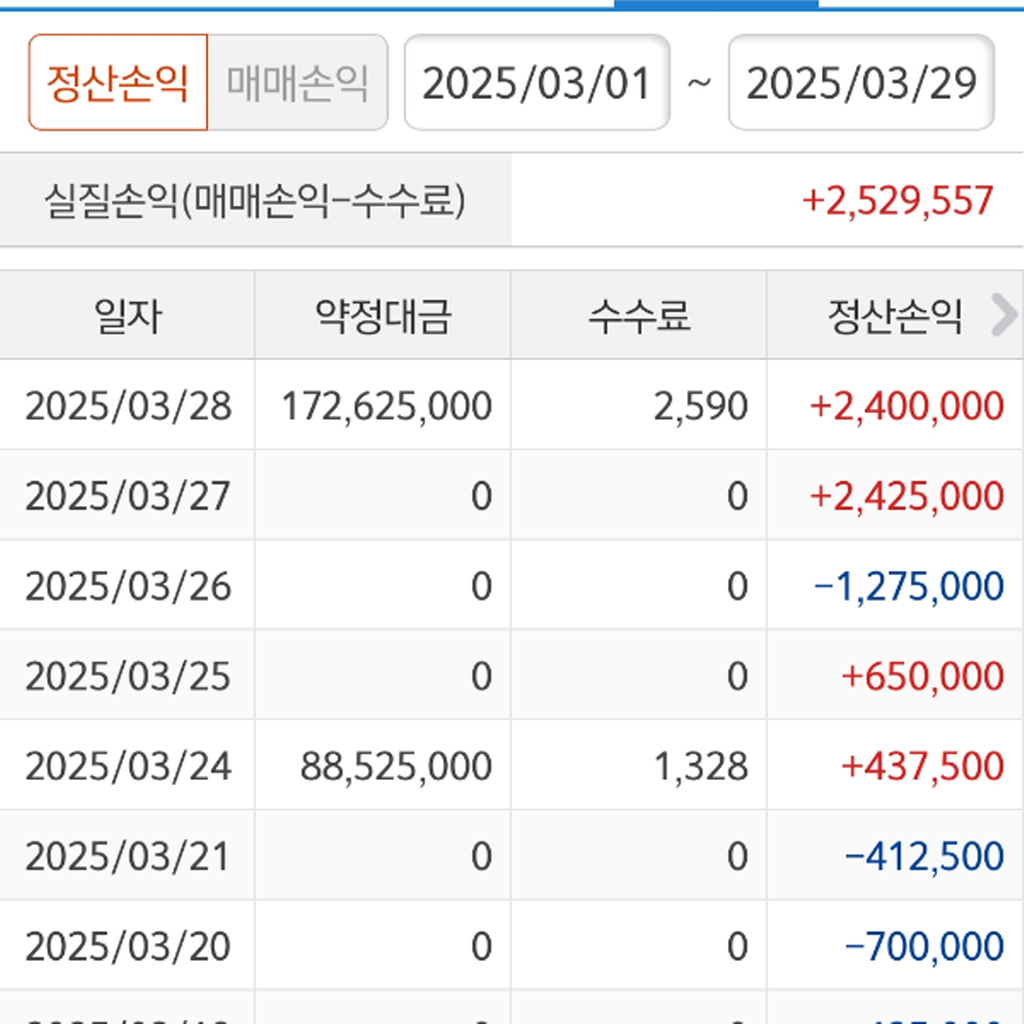Click the 수수료 column header
This screenshot has height=1024, width=1024.
[639, 316]
